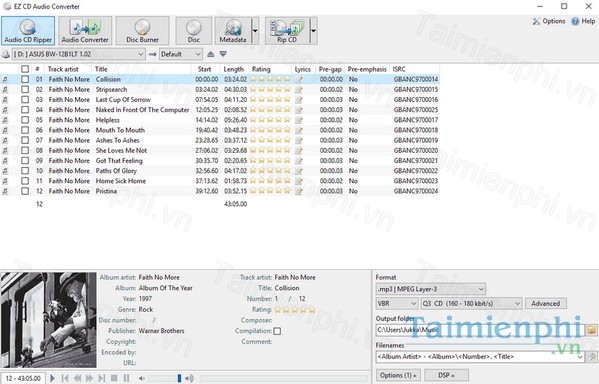Check the box for track 02 Stripsearch

(25, 89)
